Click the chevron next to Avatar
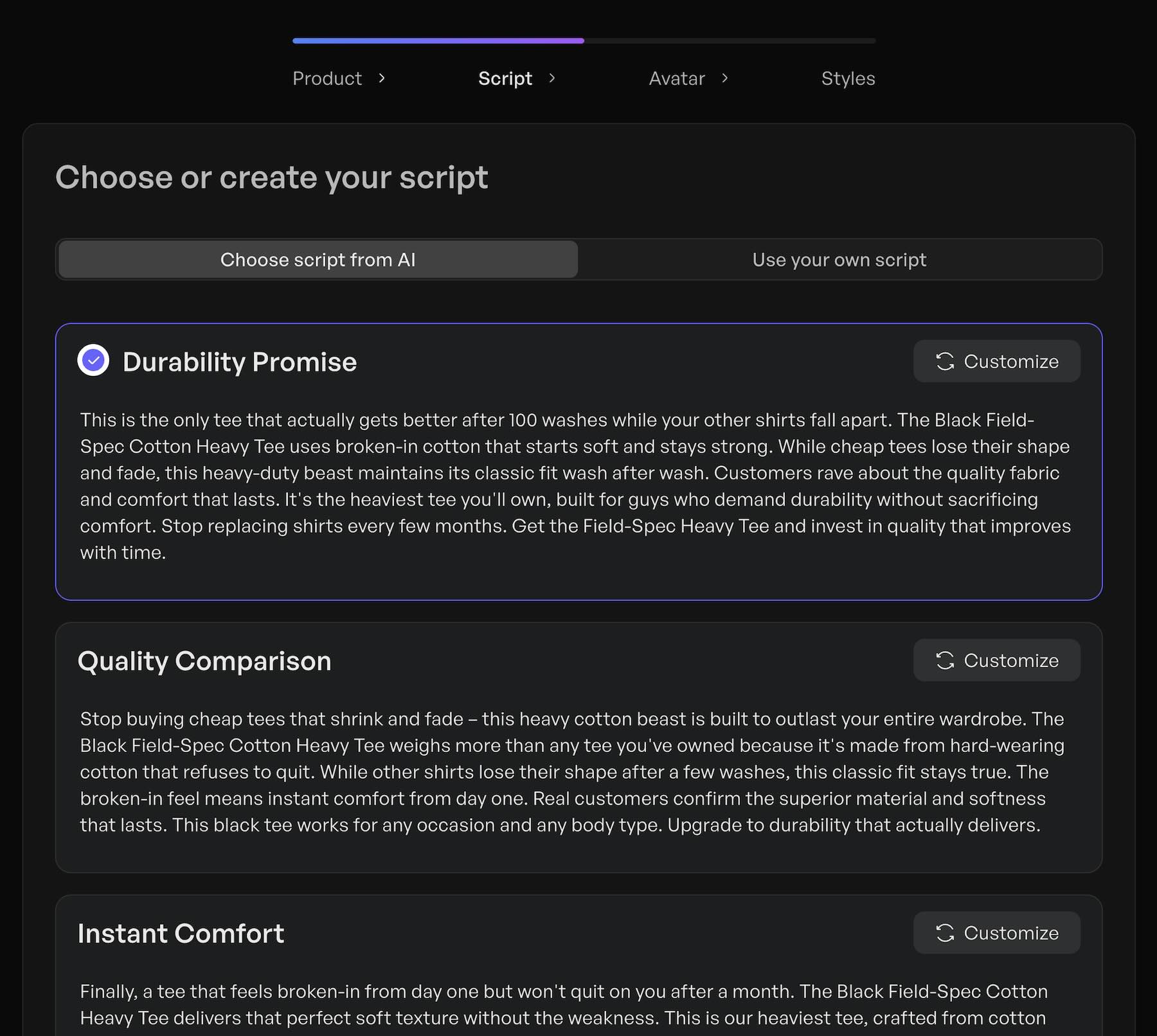The height and width of the screenshot is (1036, 1157). (725, 78)
